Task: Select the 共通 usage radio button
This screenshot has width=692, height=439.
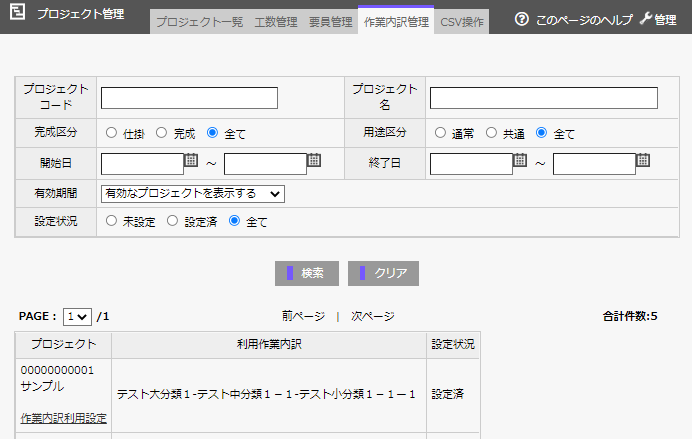Action: 490,133
